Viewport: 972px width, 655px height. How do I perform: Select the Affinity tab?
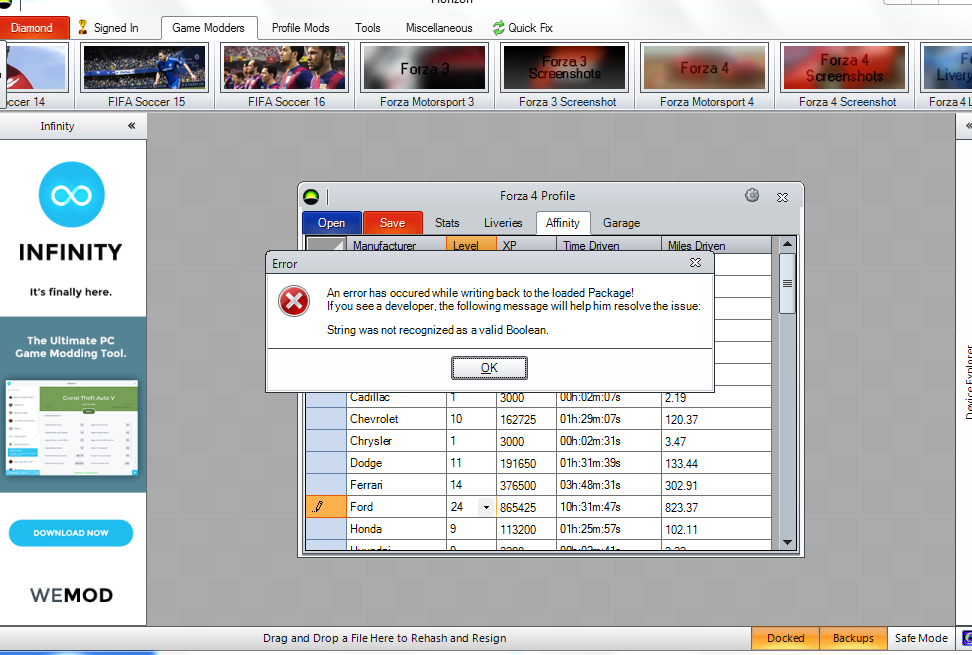coord(563,223)
